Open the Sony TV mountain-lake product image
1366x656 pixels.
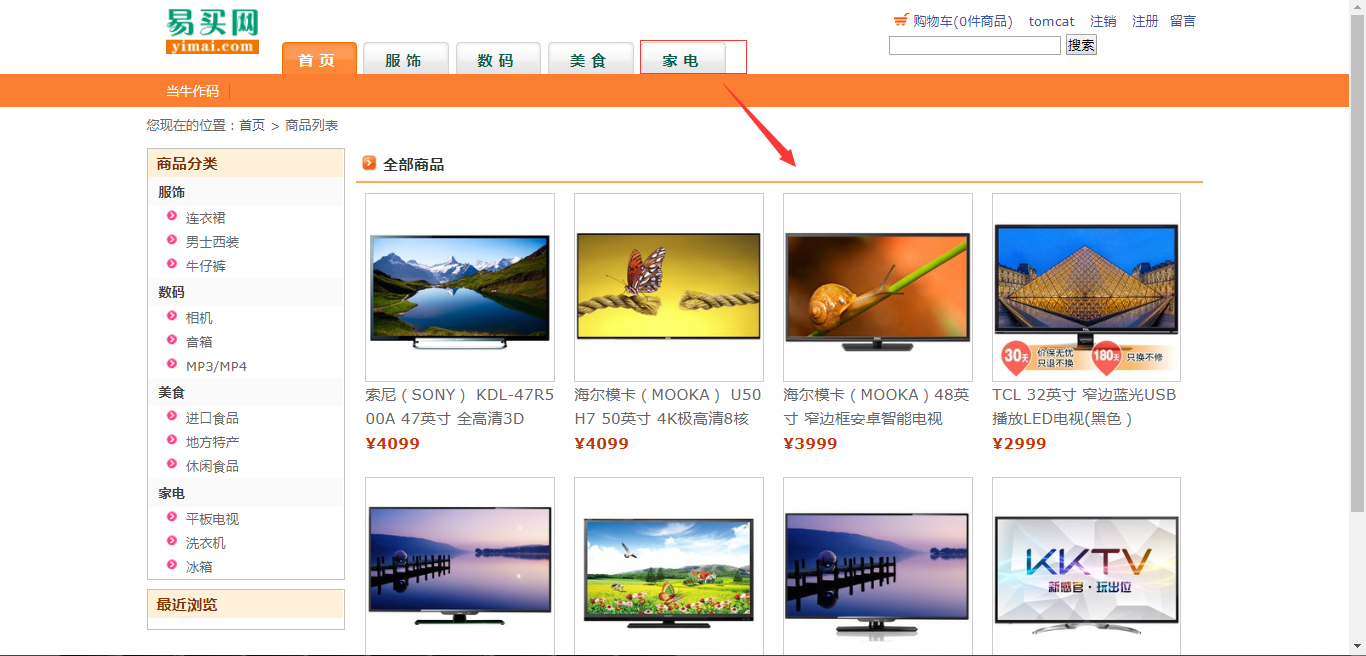(460, 287)
